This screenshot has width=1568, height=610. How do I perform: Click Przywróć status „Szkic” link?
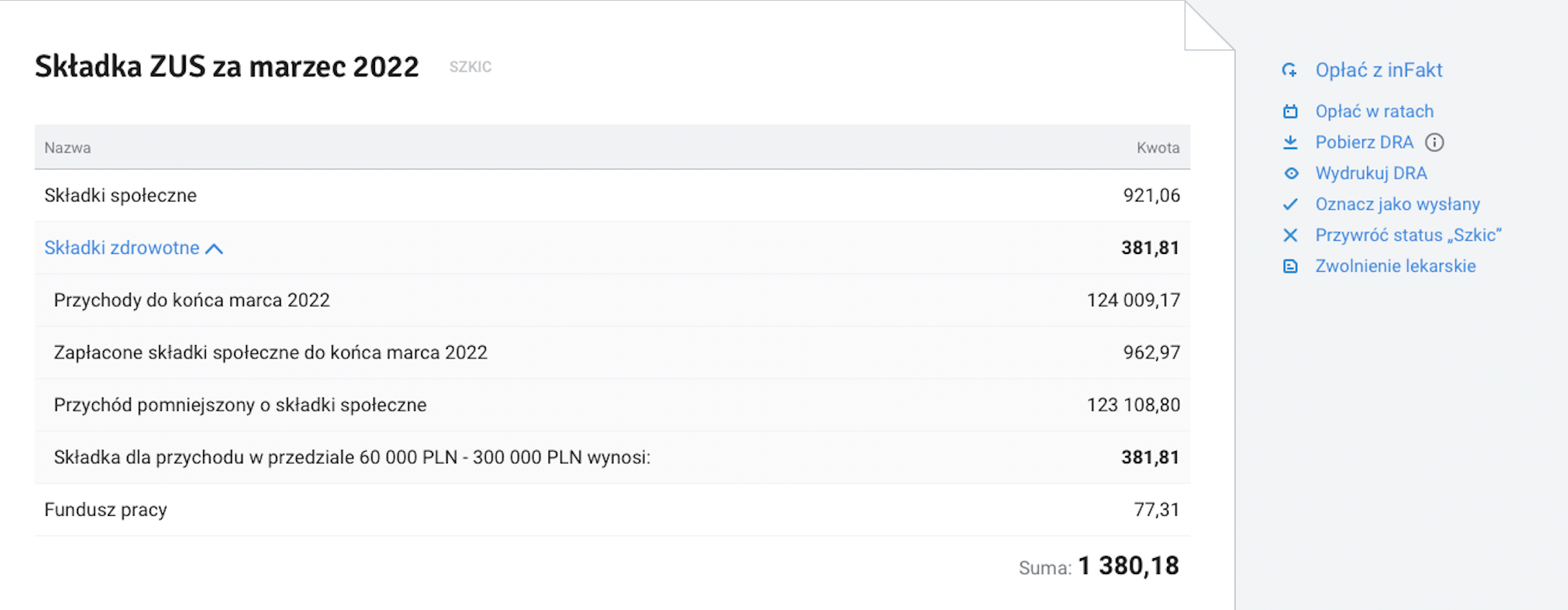[1408, 235]
